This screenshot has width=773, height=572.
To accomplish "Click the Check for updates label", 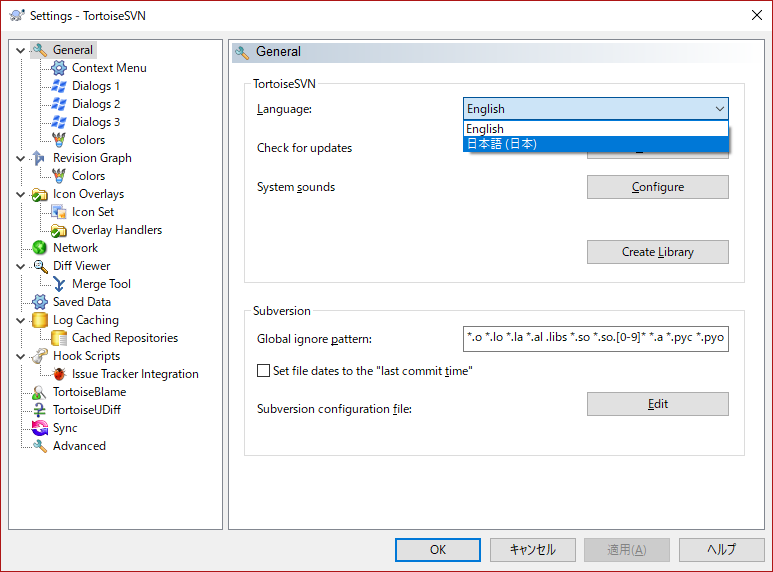I will 304,148.
